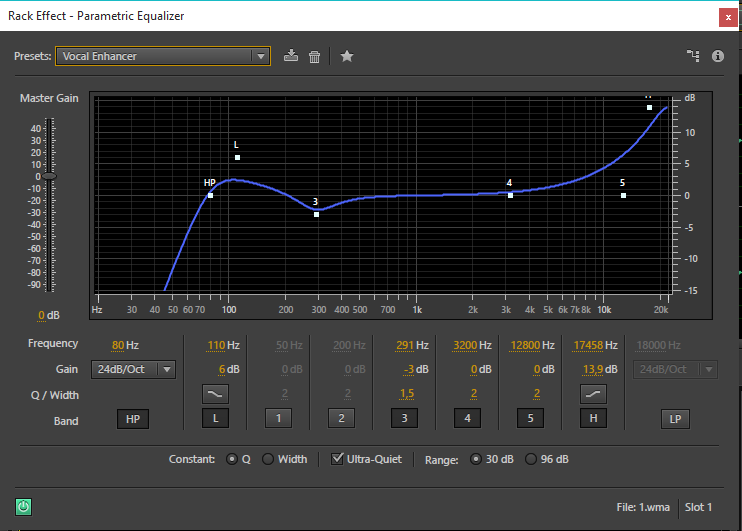Click band 4 Q value 2
The image size is (742, 531).
[x=474, y=393]
